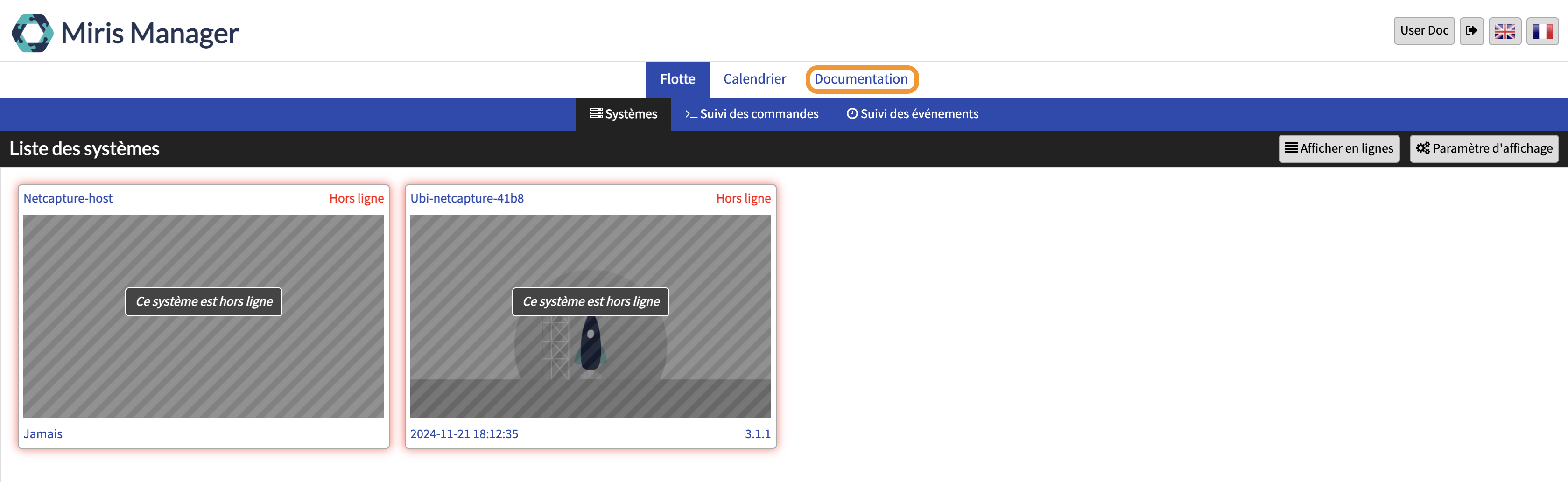Click the Netcapture-host offline preview thumbnail
1568x482 pixels.
coord(204,316)
